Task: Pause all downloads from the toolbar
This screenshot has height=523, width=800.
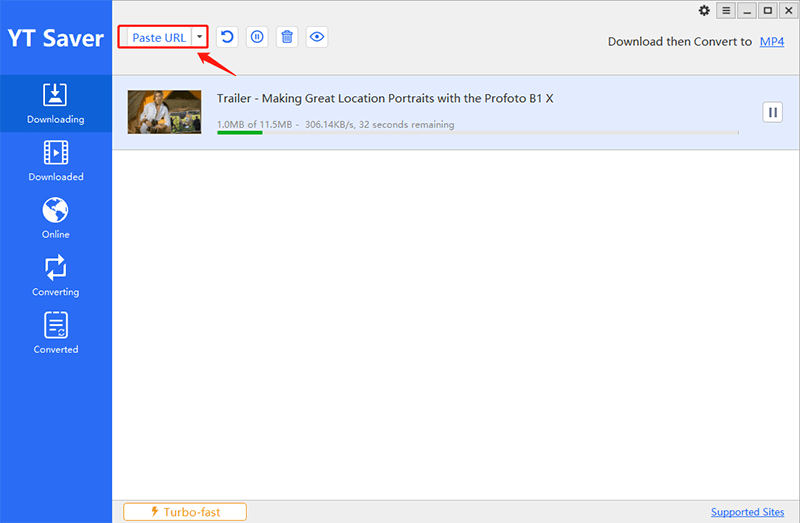Action: [257, 37]
